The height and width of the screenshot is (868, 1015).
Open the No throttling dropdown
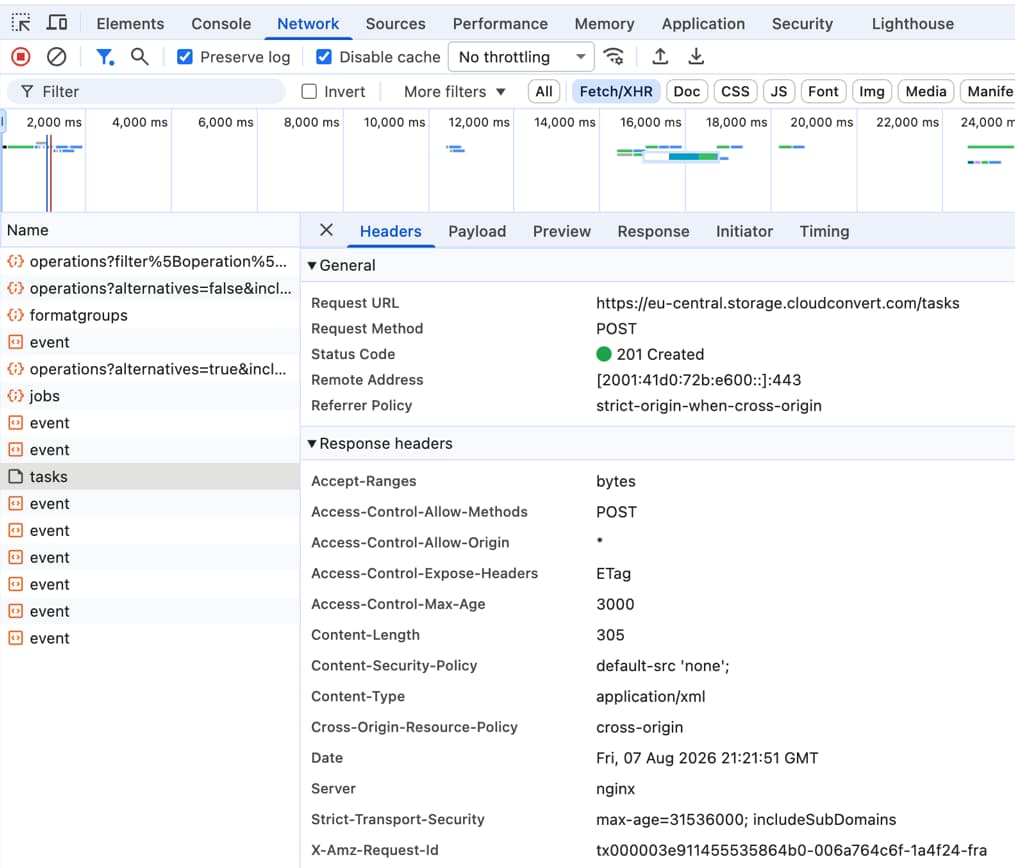tap(521, 57)
